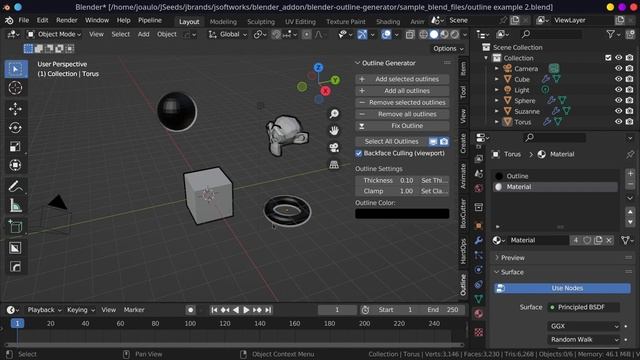This screenshot has height=360, width=640.
Task: Click Remove all outlines button
Action: click(402, 114)
